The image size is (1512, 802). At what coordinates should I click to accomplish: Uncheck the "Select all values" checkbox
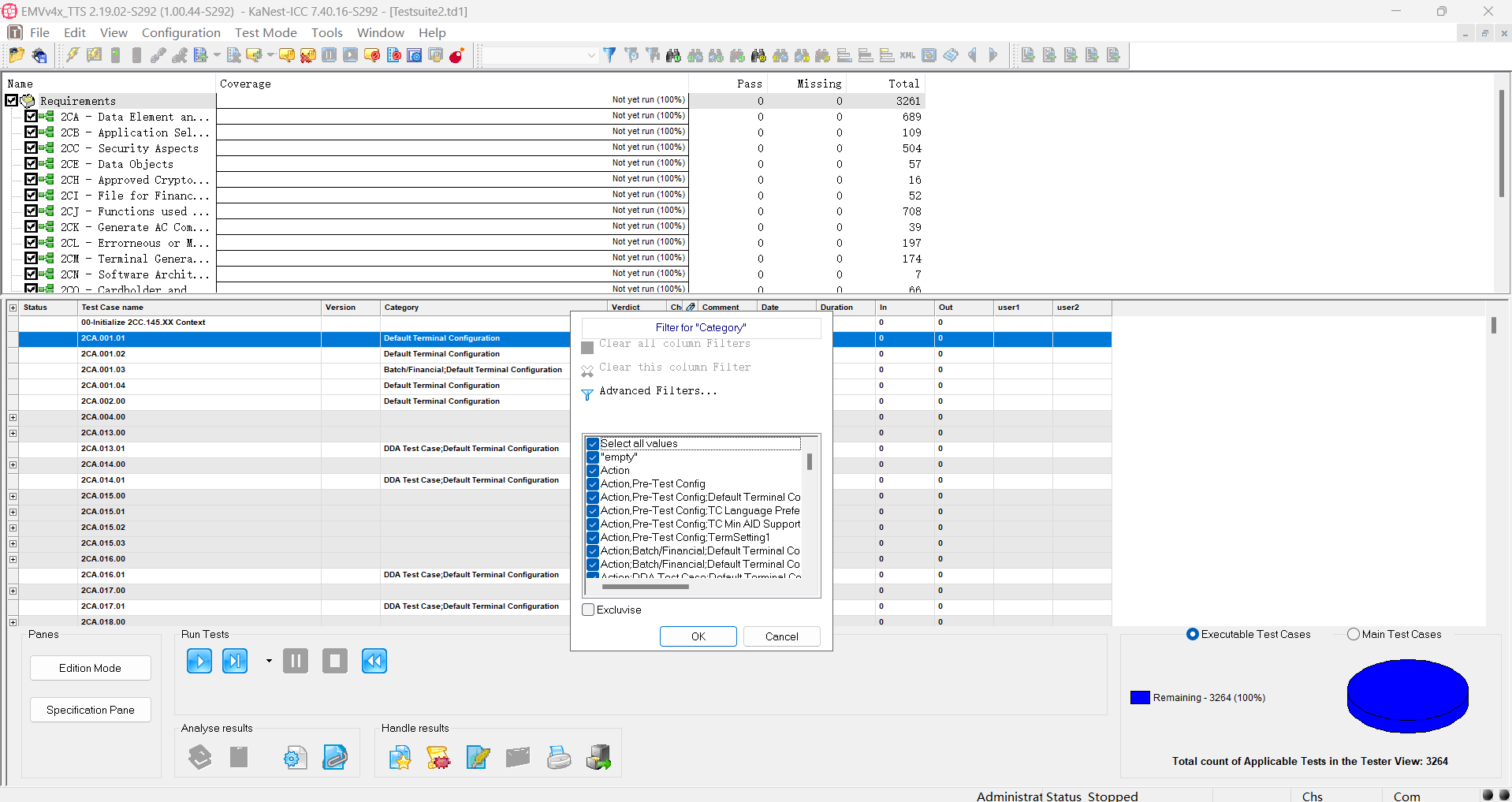[593, 444]
